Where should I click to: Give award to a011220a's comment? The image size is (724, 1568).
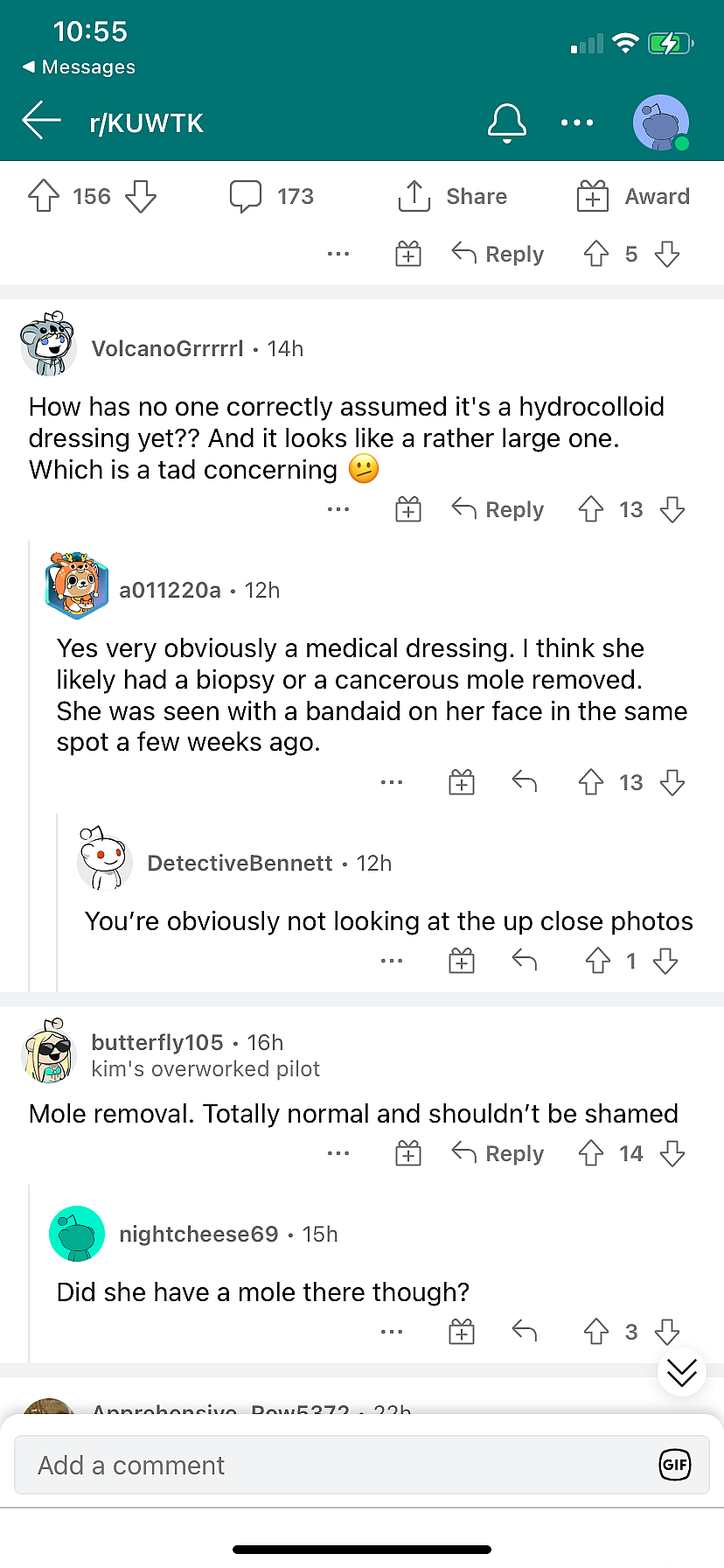462,782
